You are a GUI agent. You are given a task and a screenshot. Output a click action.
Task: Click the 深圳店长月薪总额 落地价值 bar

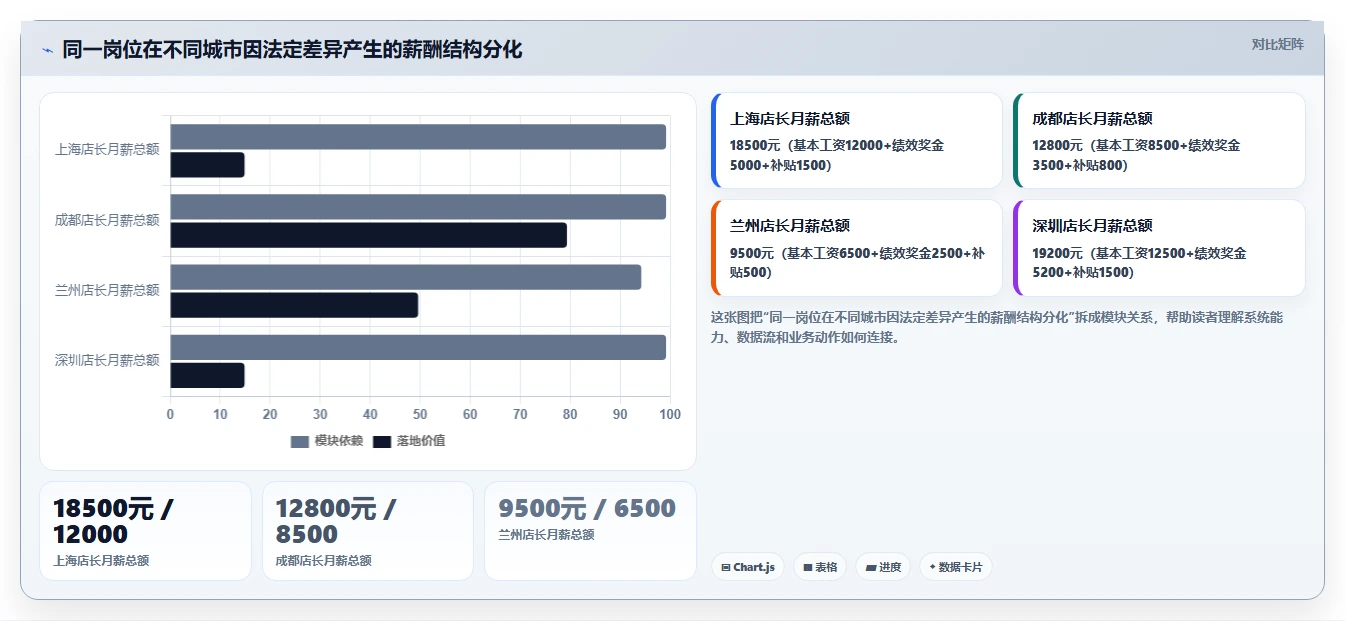[207, 375]
